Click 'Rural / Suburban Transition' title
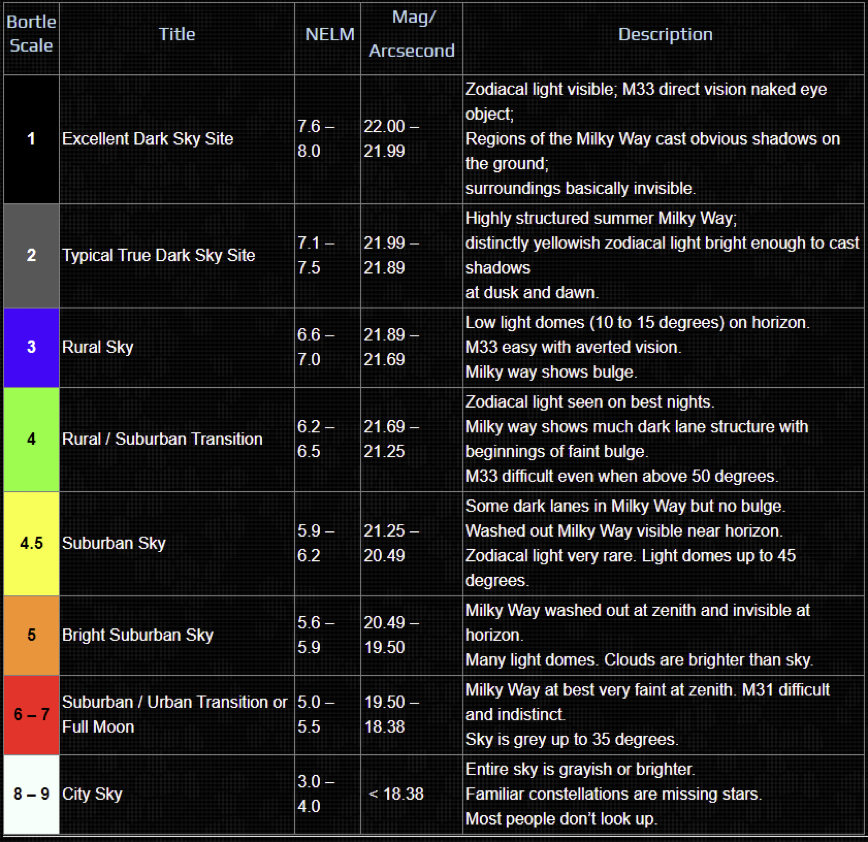868x842 pixels. coord(162,439)
